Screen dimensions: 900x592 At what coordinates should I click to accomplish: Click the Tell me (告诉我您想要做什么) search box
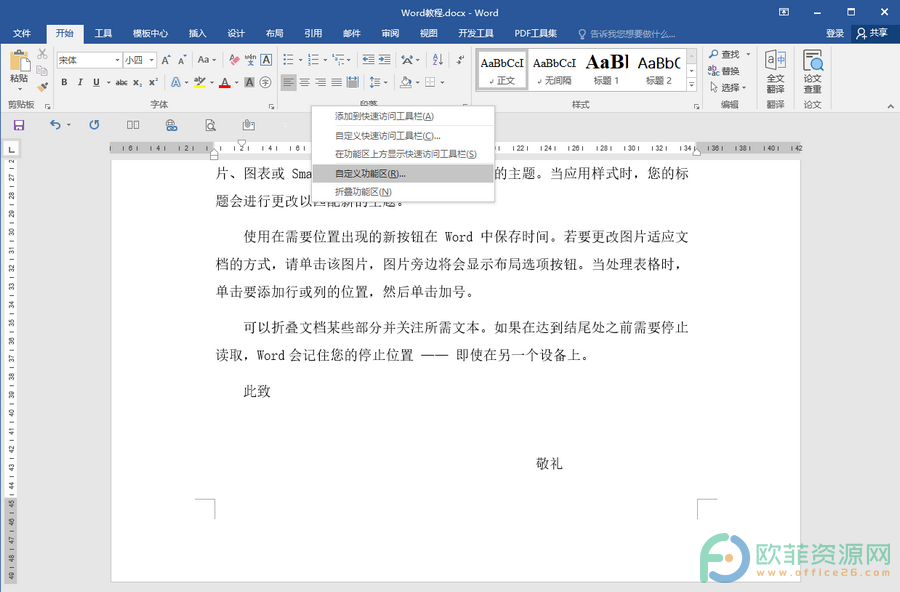[x=627, y=34]
